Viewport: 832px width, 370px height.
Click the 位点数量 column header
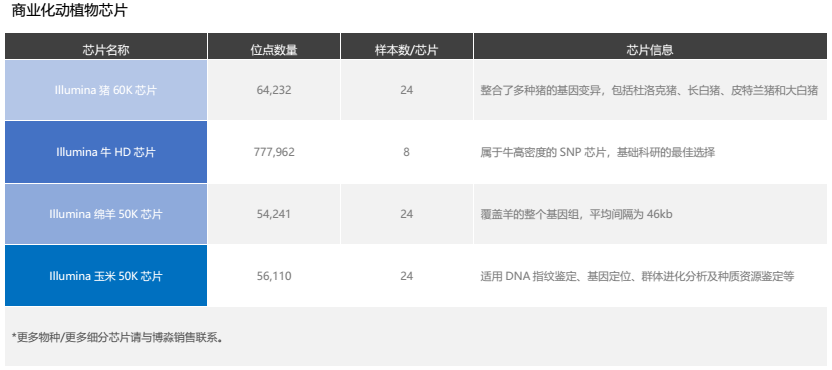(274, 50)
